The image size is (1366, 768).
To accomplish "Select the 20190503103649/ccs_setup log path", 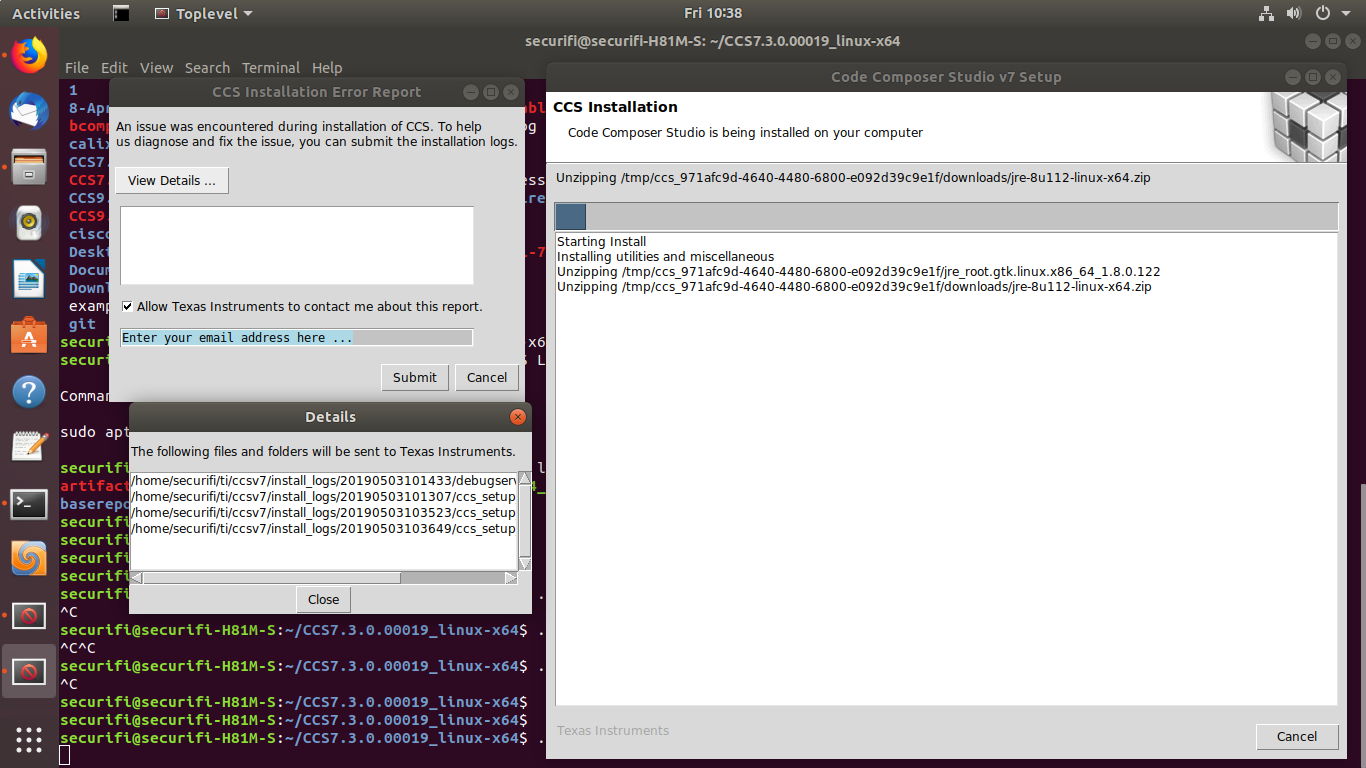I will click(323, 529).
